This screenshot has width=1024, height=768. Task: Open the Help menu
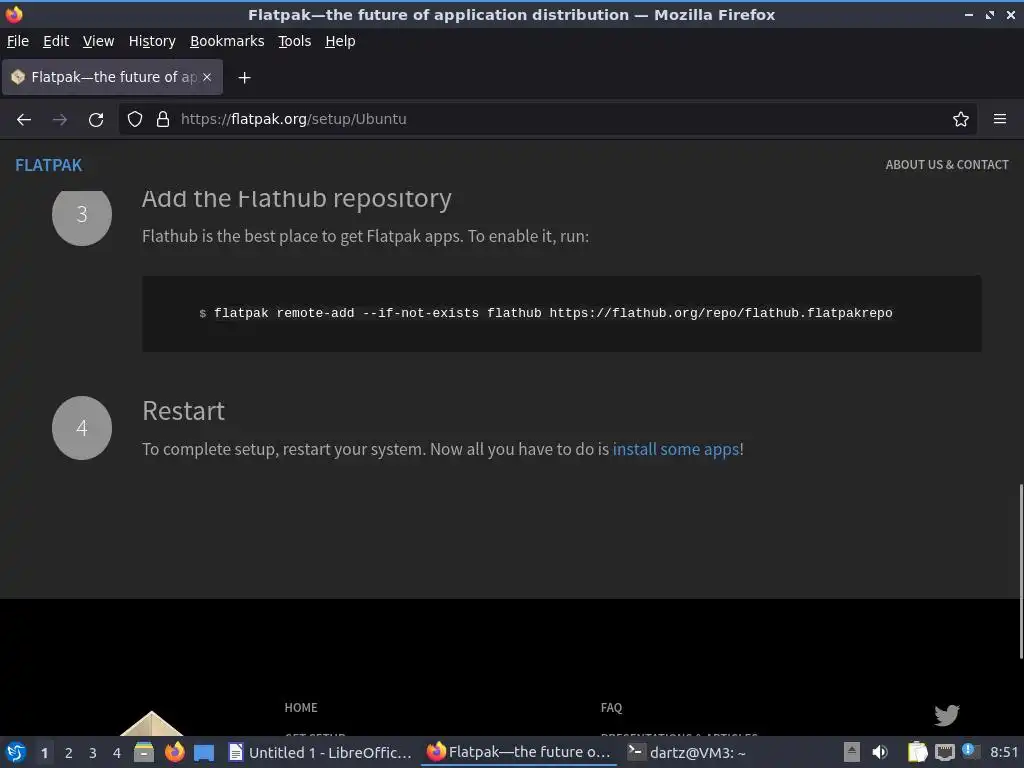point(340,41)
